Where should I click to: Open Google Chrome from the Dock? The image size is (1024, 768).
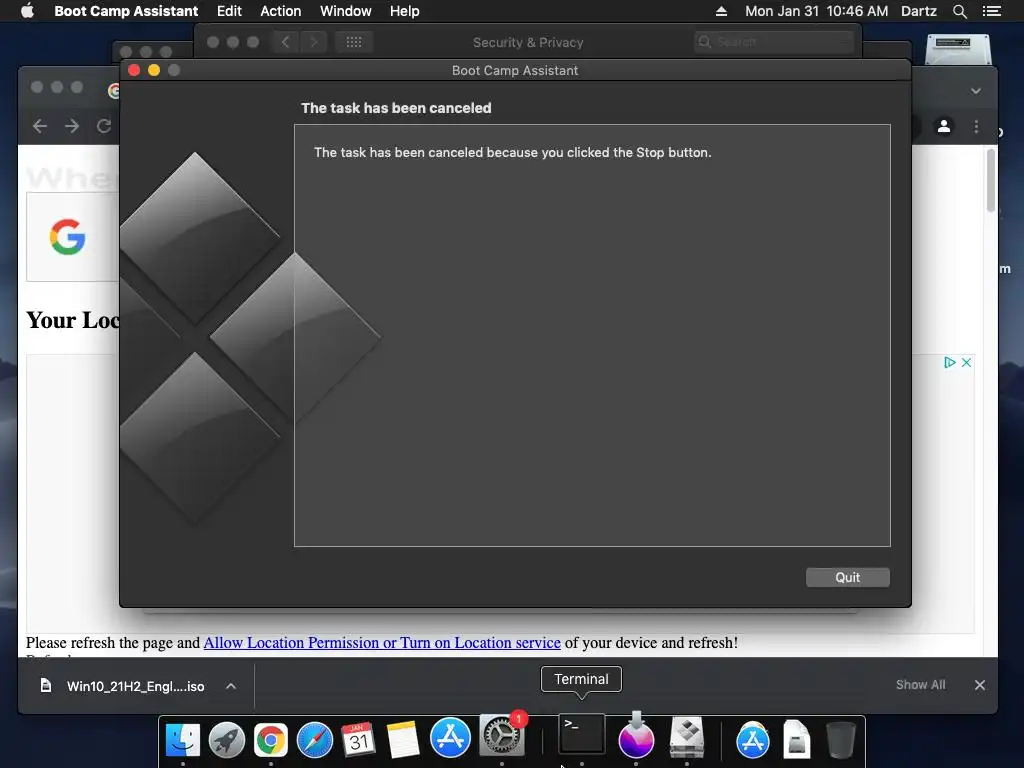click(271, 739)
